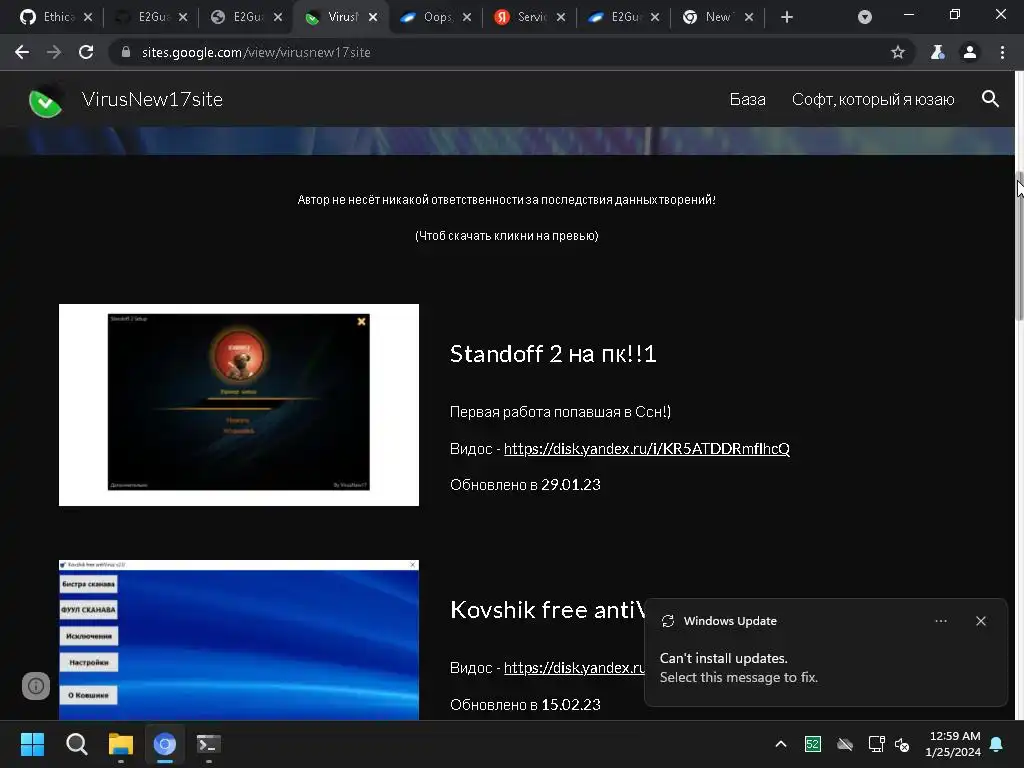Open network settings tray icon

876,744
